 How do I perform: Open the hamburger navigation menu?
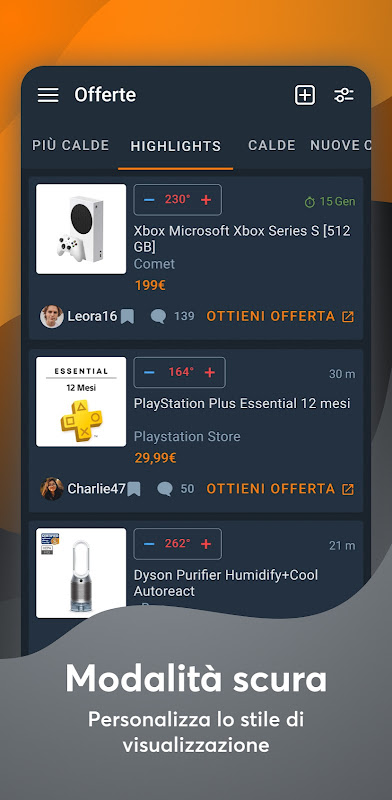[48, 95]
